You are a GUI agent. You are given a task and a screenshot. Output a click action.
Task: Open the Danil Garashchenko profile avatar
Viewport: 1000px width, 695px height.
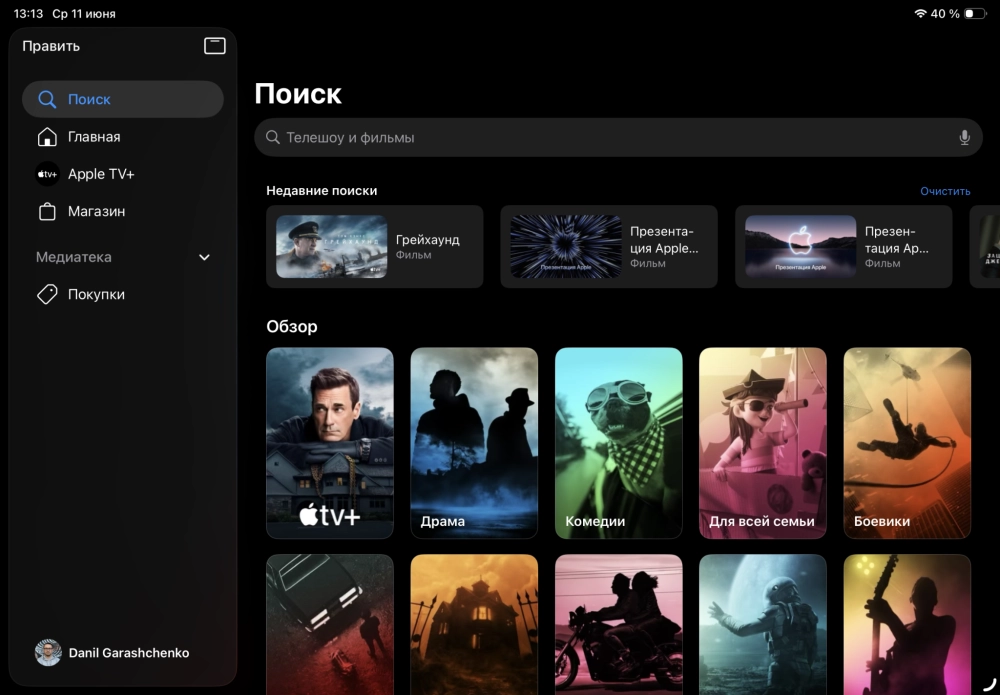pyautogui.click(x=48, y=653)
